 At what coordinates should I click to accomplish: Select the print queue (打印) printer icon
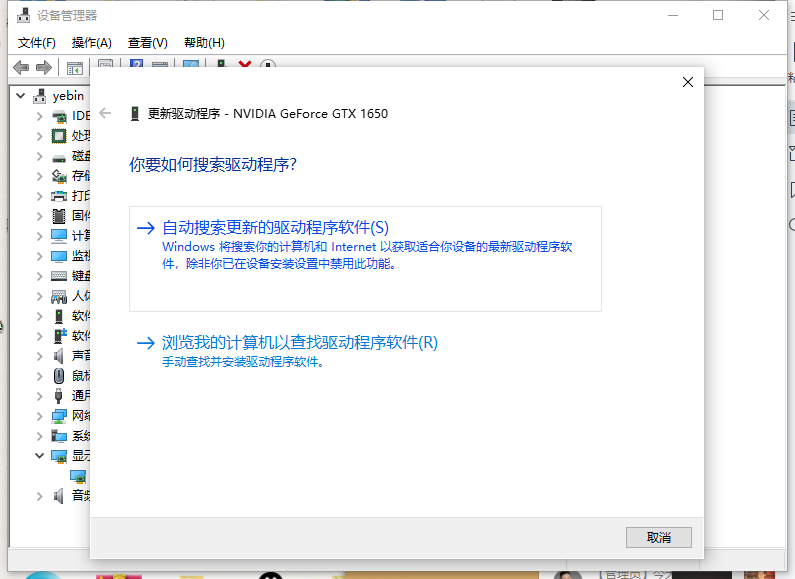coord(59,196)
